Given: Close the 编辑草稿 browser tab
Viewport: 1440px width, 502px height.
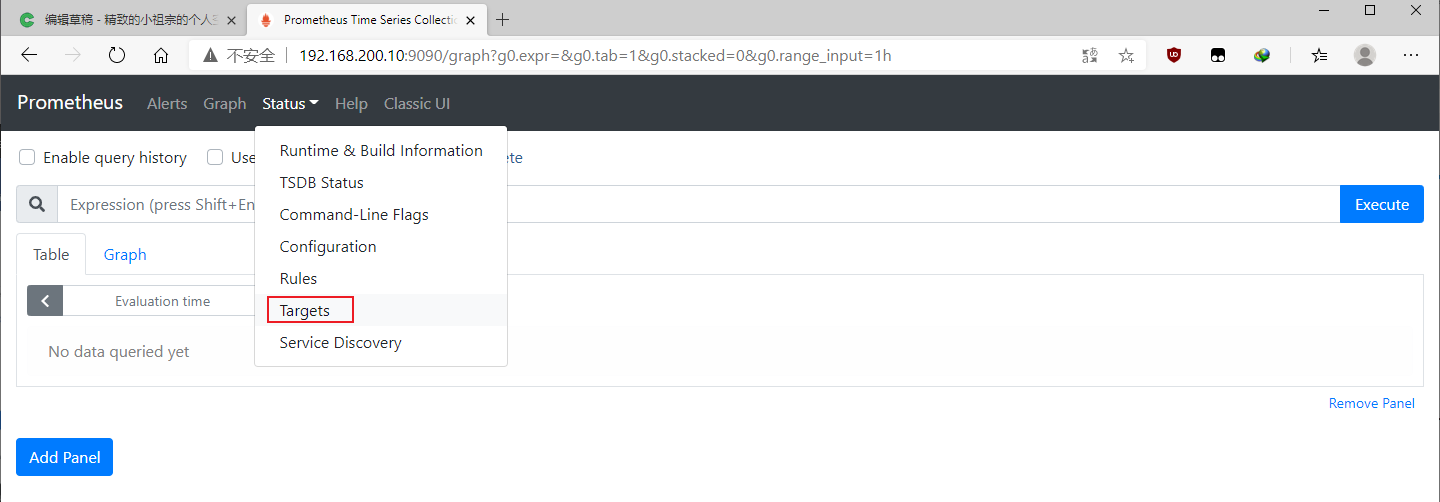Looking at the screenshot, I should 233,20.
